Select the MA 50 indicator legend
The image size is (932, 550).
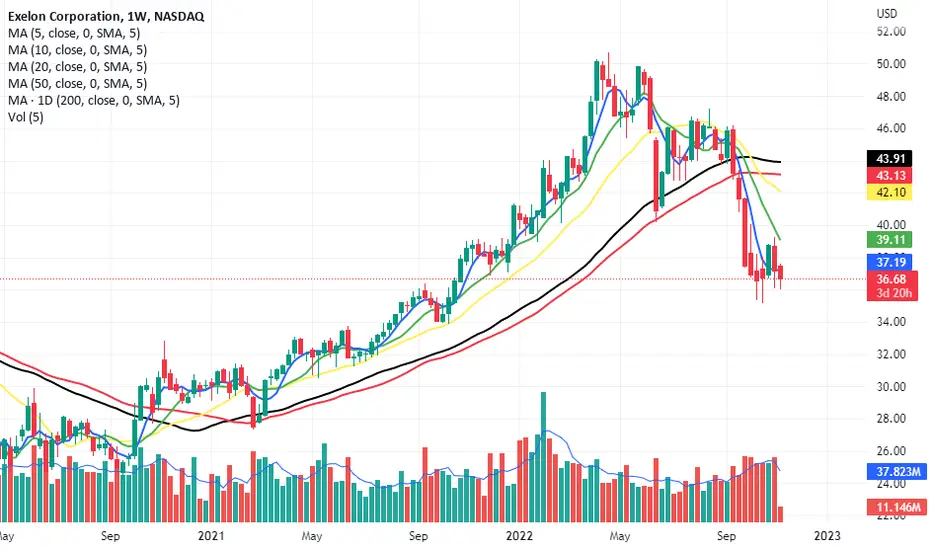click(77, 83)
